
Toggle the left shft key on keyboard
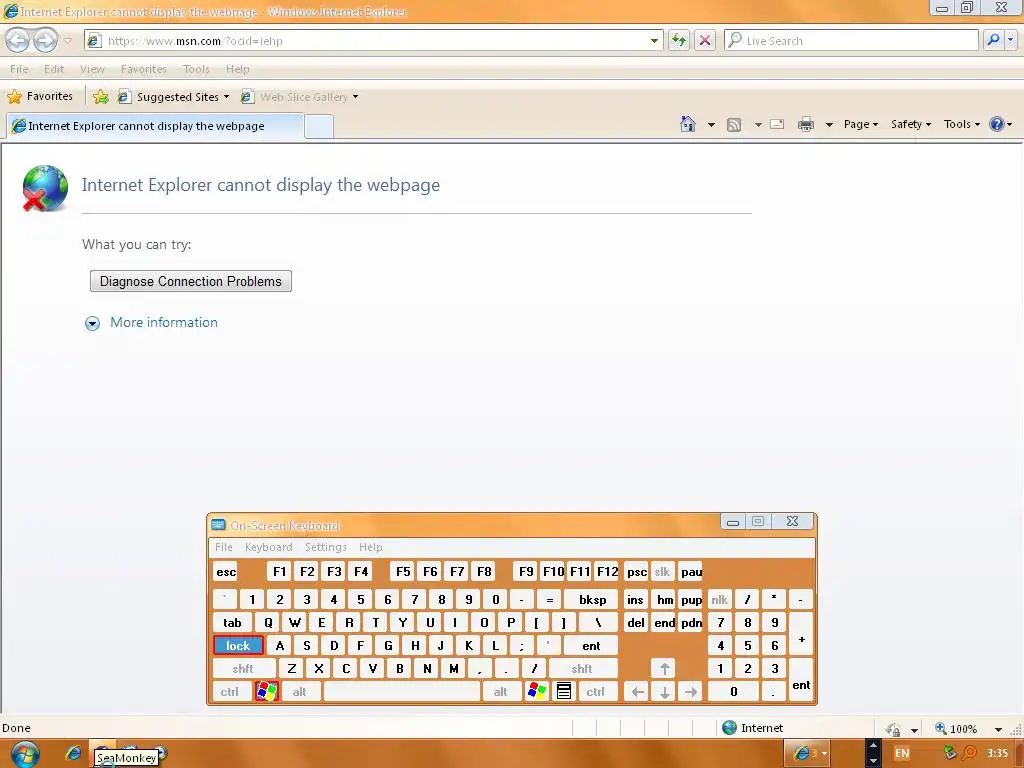coord(243,669)
